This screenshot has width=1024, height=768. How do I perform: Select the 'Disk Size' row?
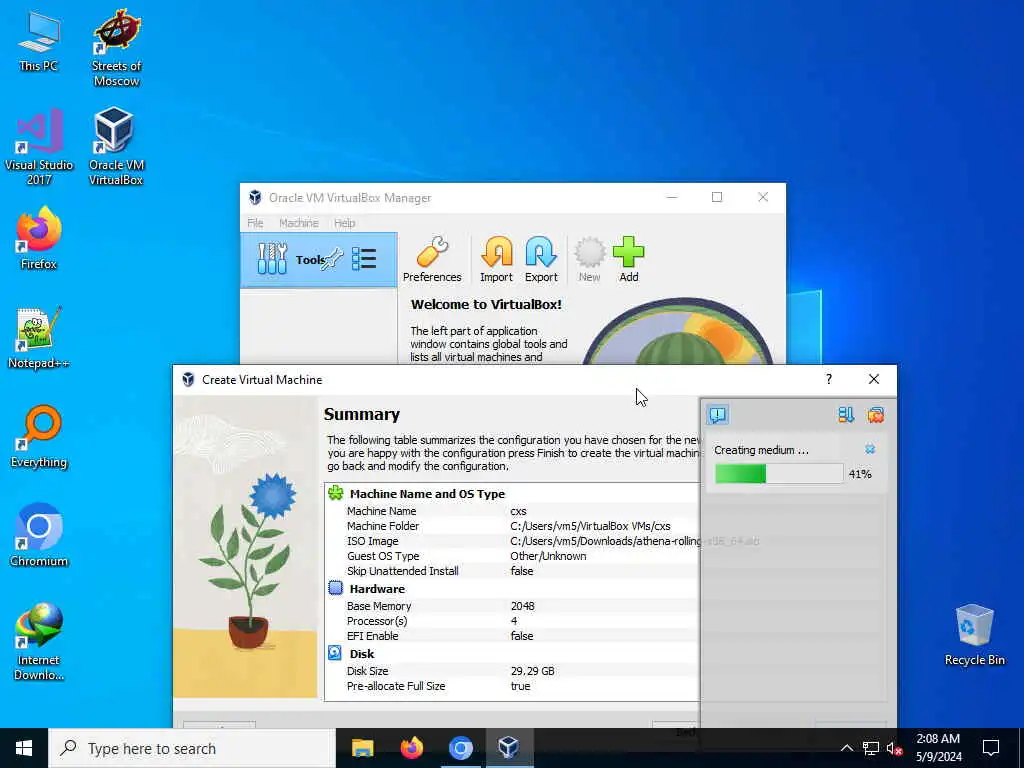pyautogui.click(x=512, y=671)
